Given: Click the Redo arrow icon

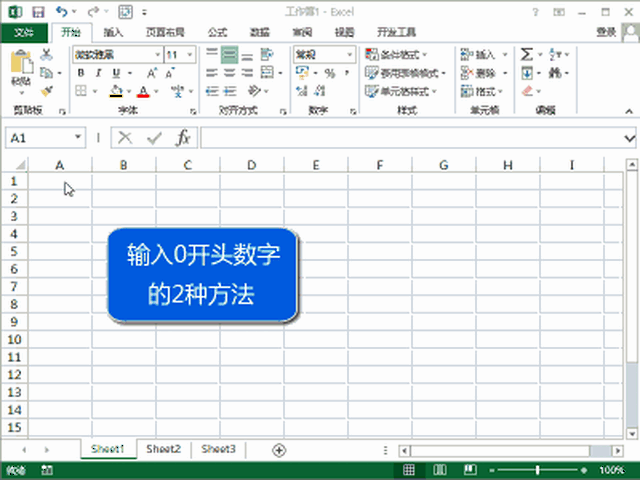Looking at the screenshot, I should point(93,12).
